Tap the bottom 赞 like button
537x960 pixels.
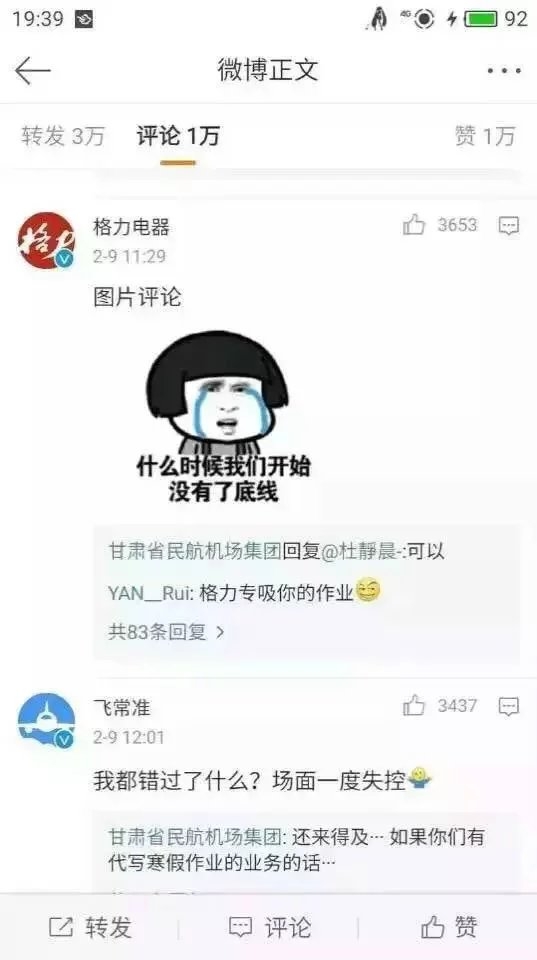[449, 928]
